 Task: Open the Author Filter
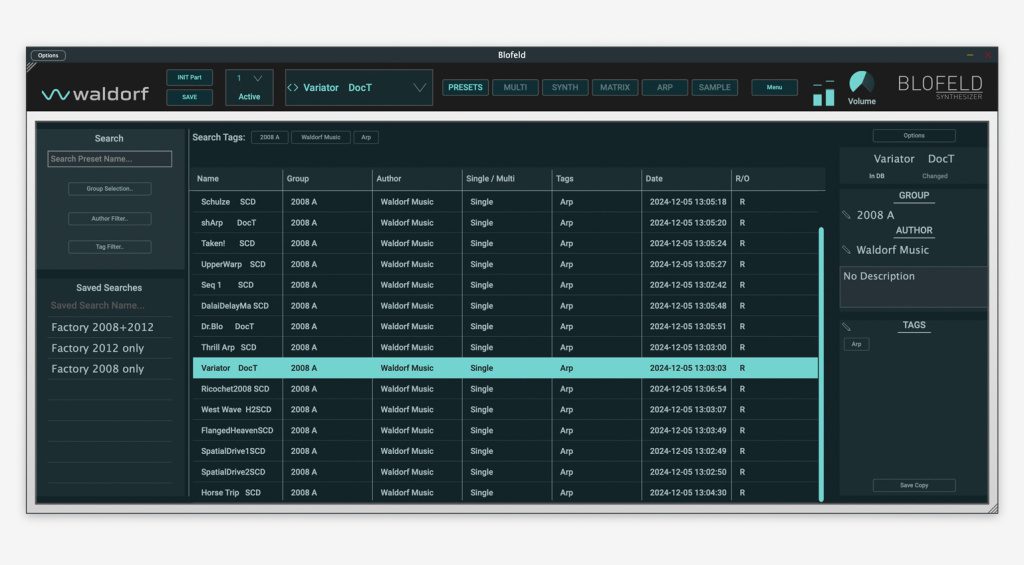coord(110,219)
